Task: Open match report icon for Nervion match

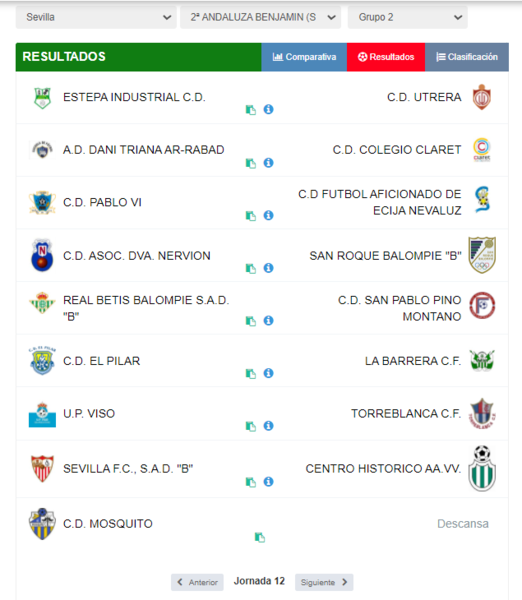Action: point(251,269)
